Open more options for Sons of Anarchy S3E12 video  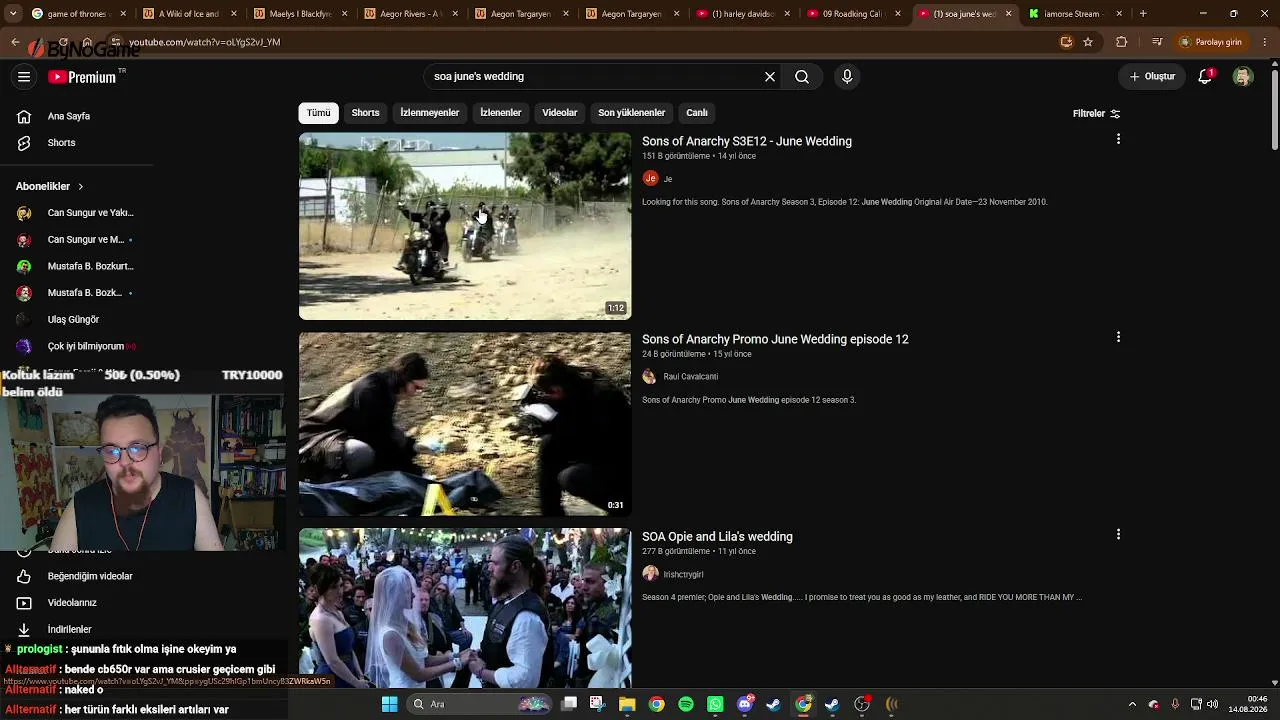pos(1118,139)
